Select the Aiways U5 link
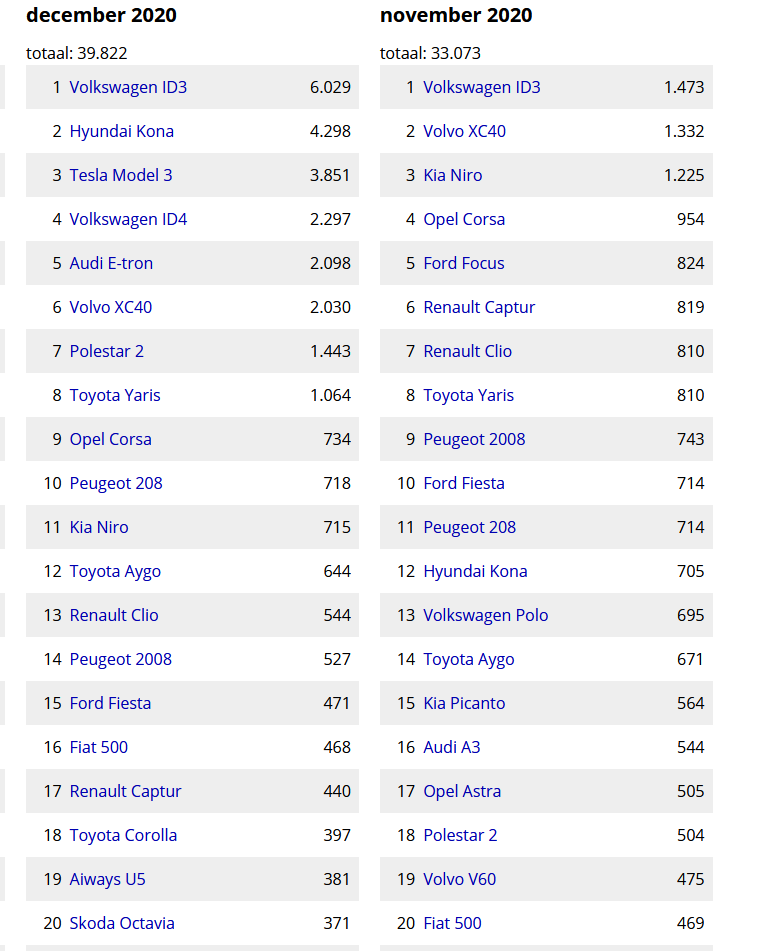This screenshot has width=758, height=951. point(107,879)
